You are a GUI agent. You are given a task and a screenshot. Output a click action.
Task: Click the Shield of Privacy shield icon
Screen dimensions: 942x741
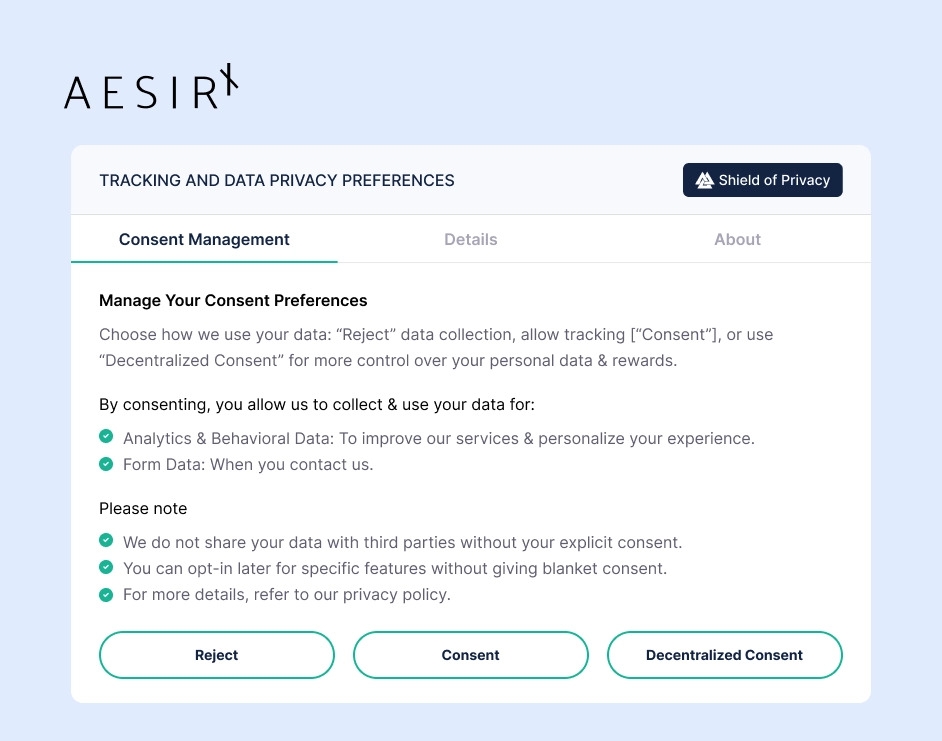pos(703,180)
